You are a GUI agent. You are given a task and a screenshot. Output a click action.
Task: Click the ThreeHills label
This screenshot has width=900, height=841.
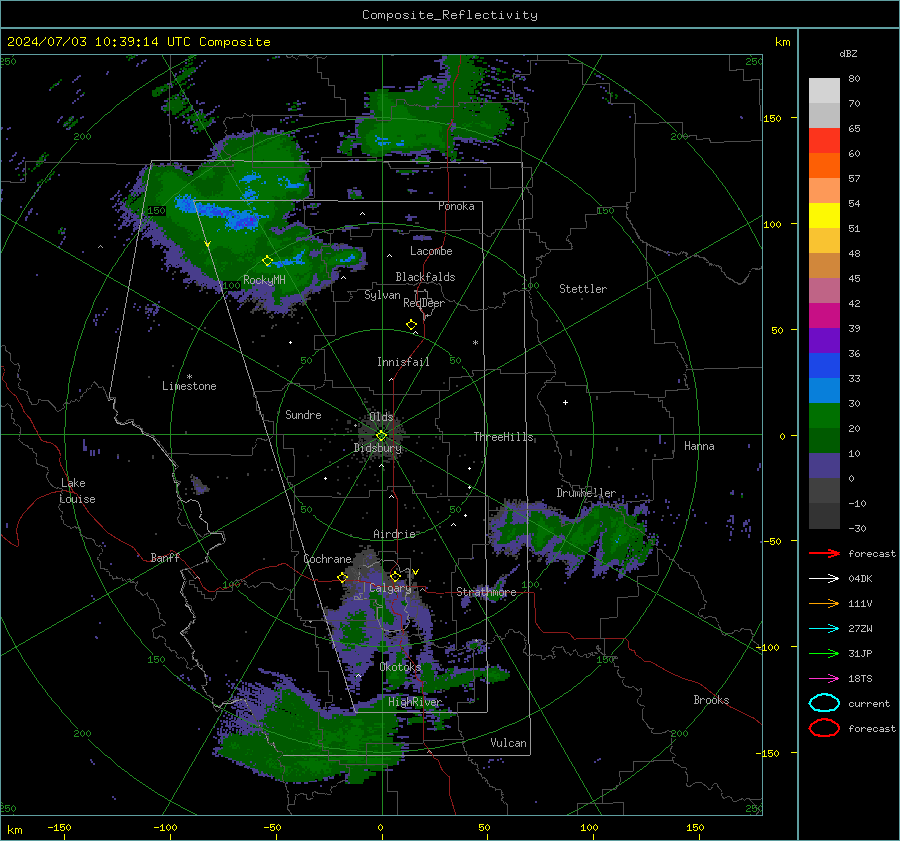point(503,437)
